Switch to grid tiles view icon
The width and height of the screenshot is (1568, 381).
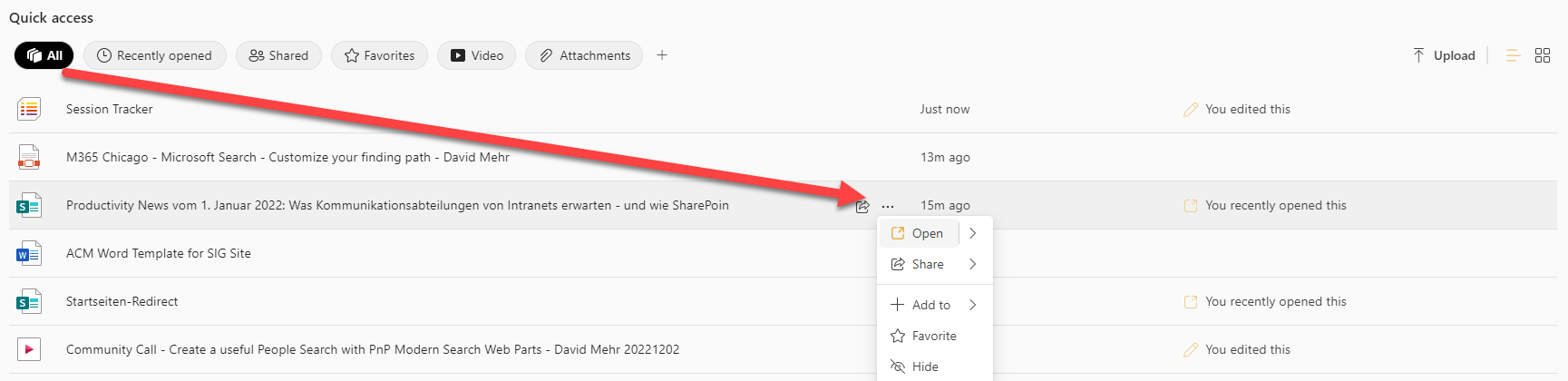[1543, 55]
